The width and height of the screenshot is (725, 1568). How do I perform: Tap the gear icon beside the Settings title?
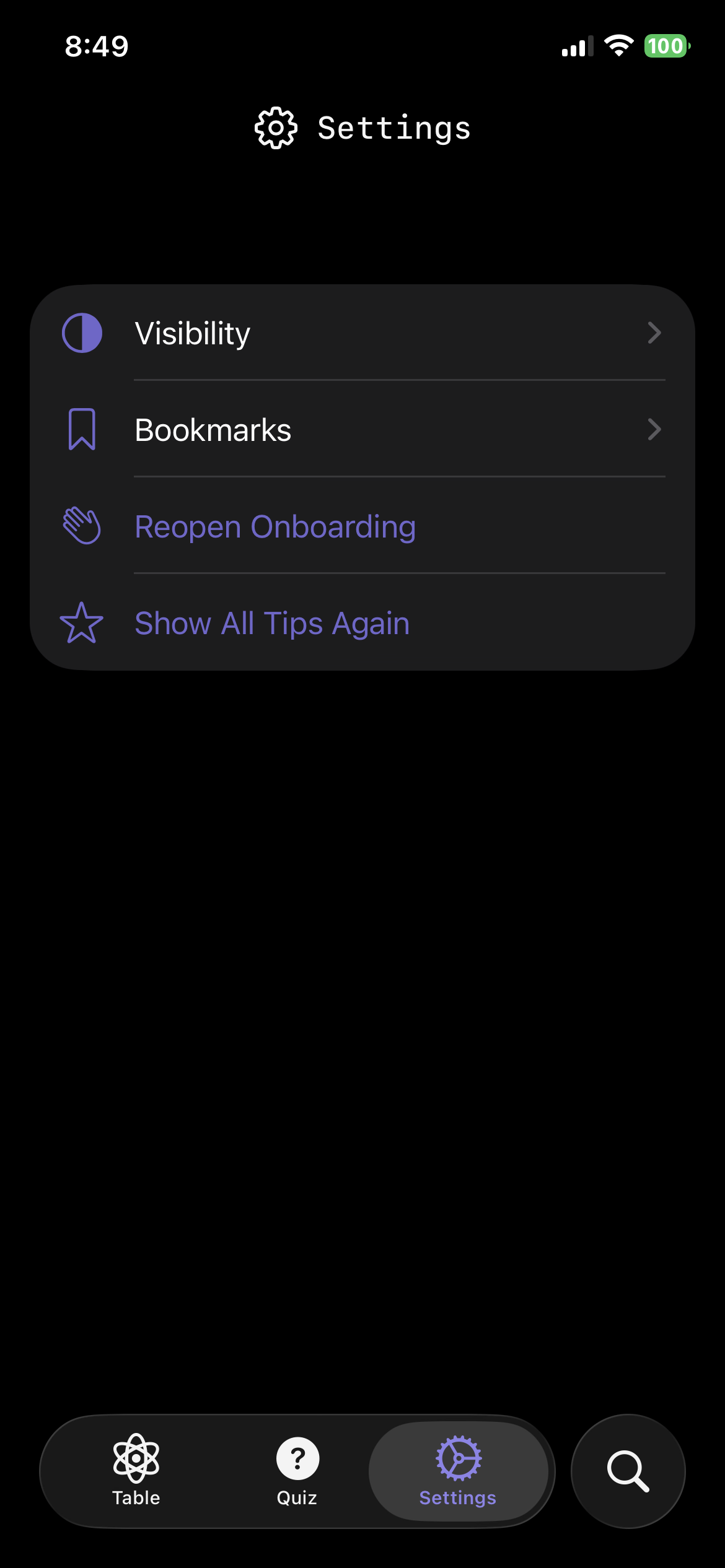click(276, 128)
